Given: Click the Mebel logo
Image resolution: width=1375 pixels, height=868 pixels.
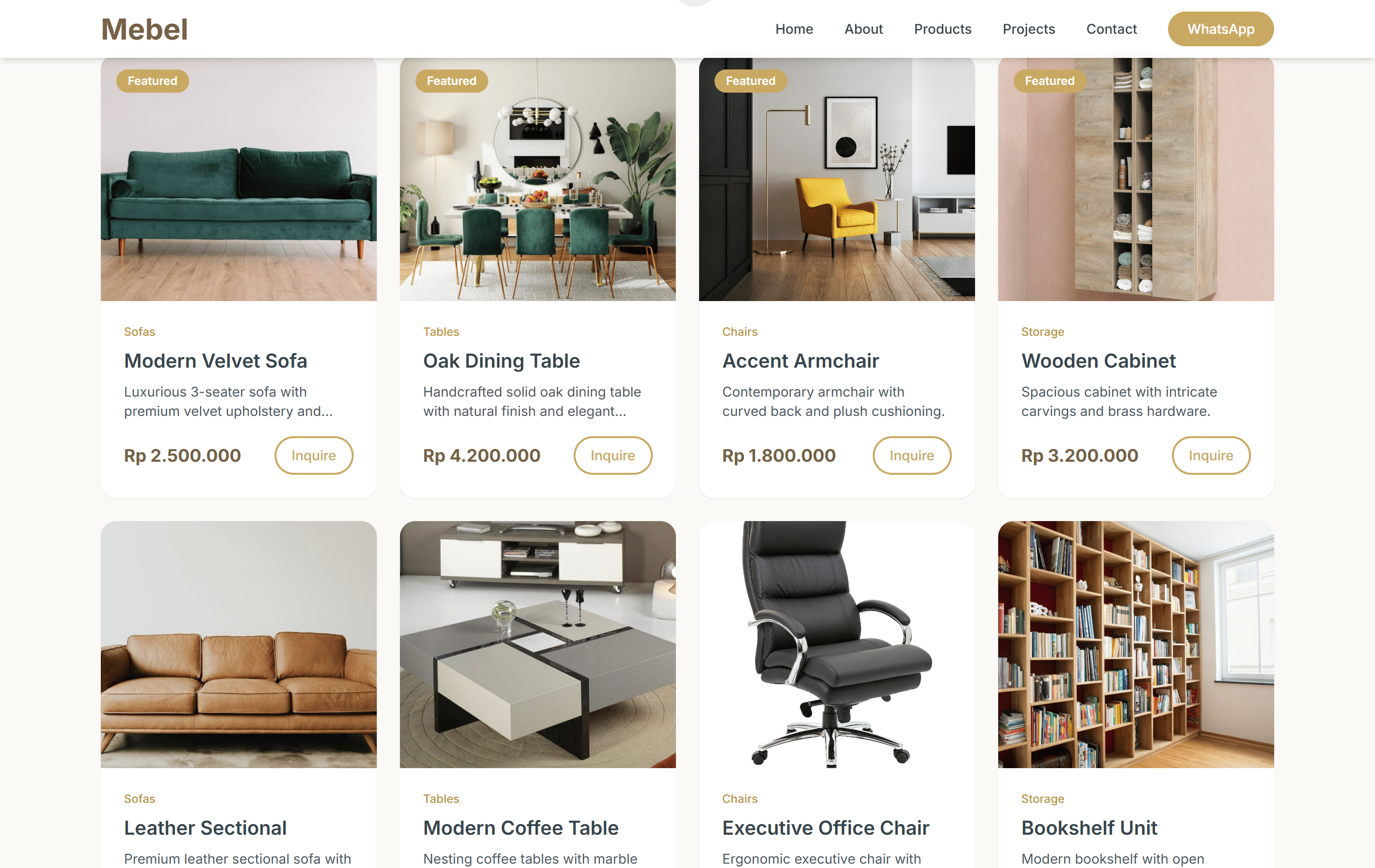Looking at the screenshot, I should point(144,29).
